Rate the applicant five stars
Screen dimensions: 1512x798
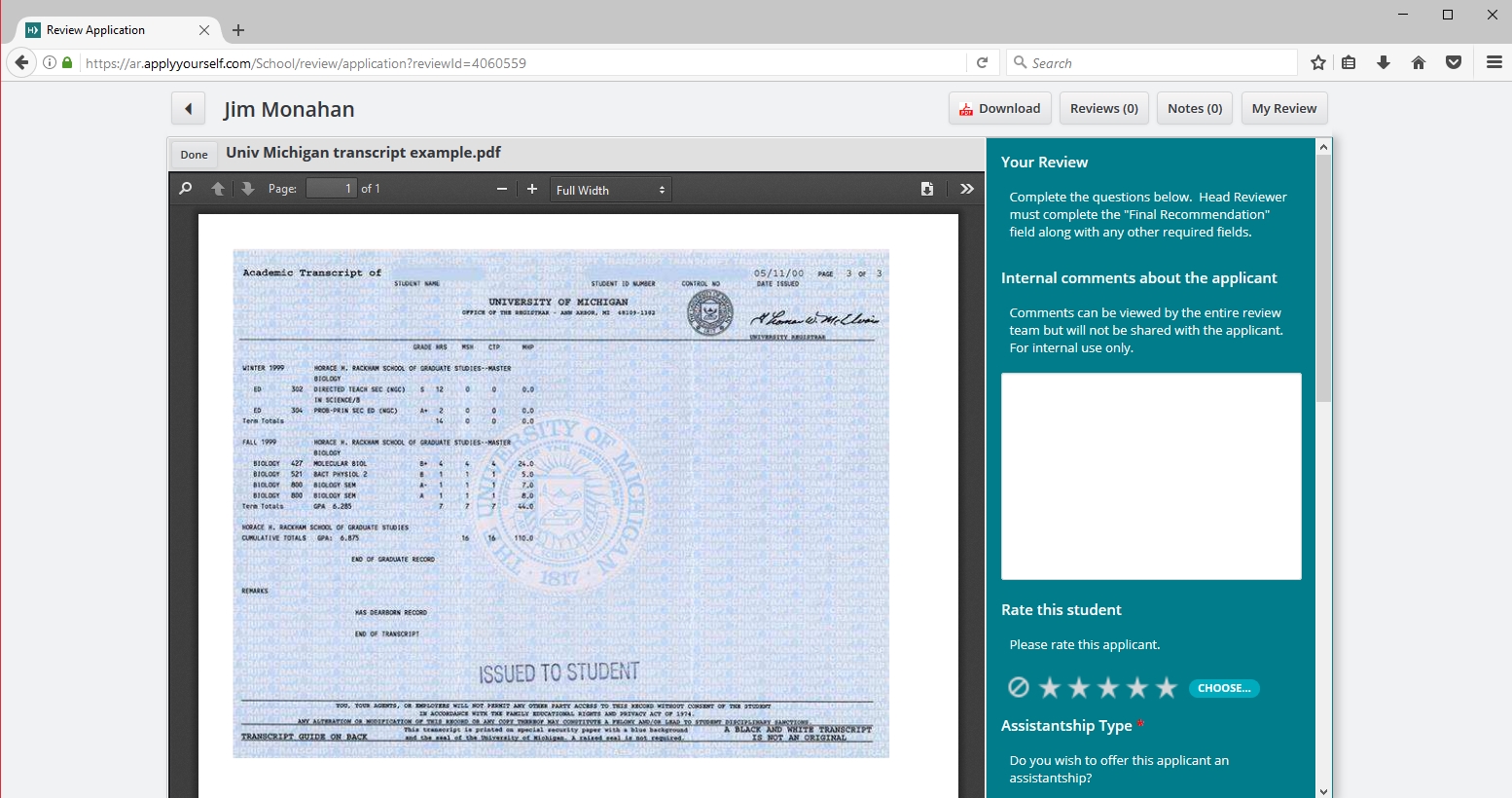coord(1167,688)
